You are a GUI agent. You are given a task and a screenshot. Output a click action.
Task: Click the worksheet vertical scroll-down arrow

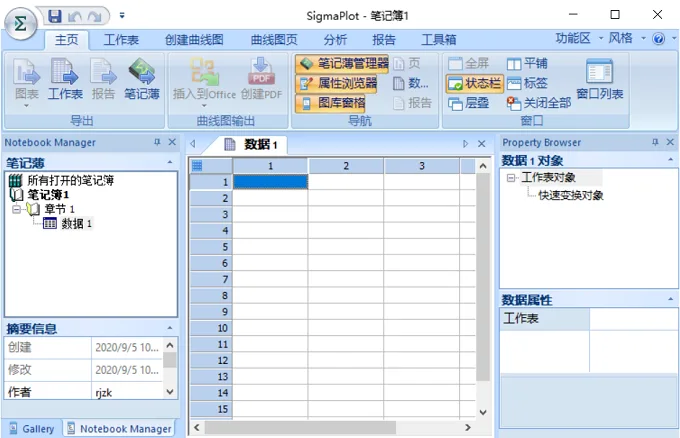coord(483,412)
